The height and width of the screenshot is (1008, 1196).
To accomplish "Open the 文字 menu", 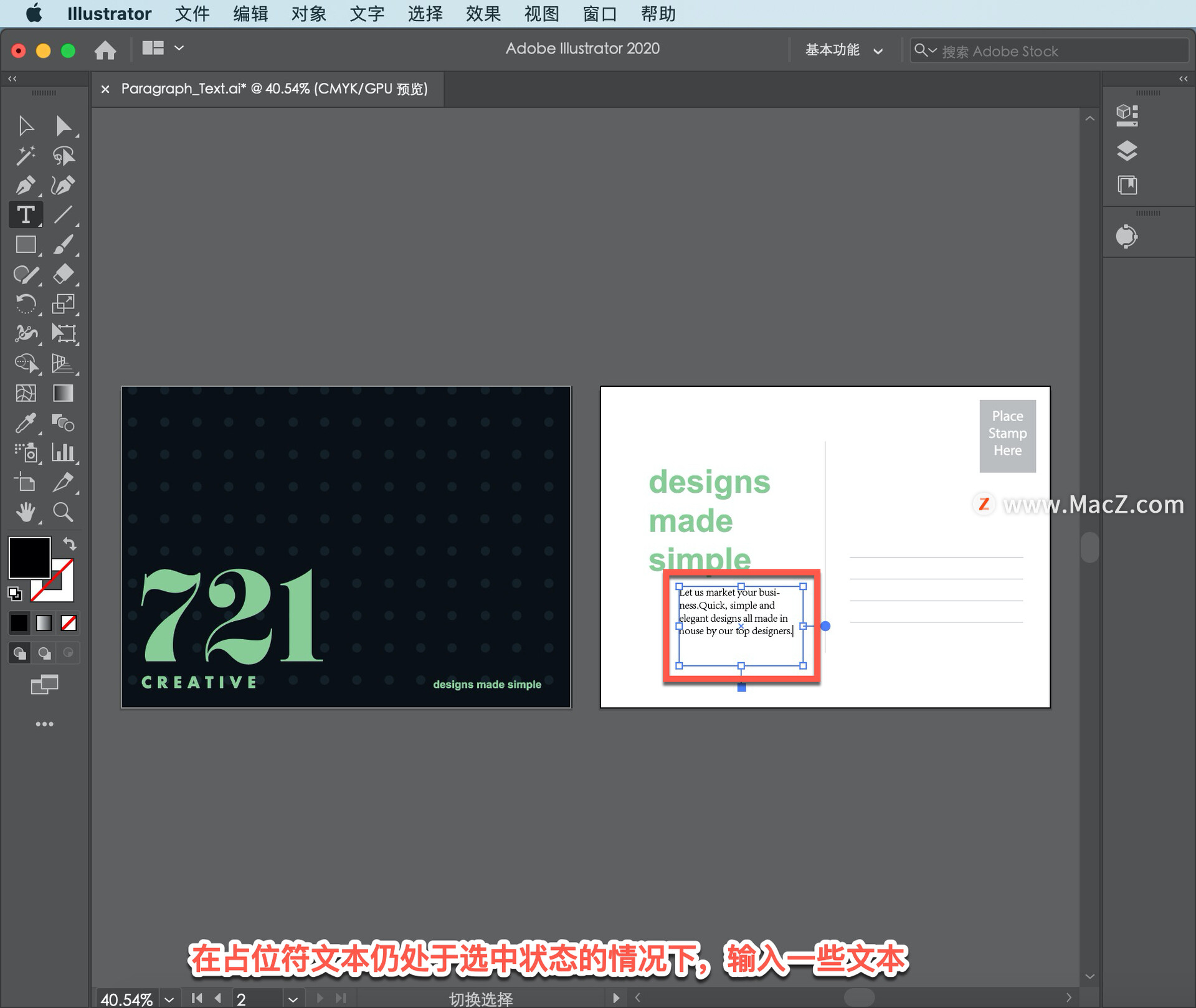I will click(366, 14).
